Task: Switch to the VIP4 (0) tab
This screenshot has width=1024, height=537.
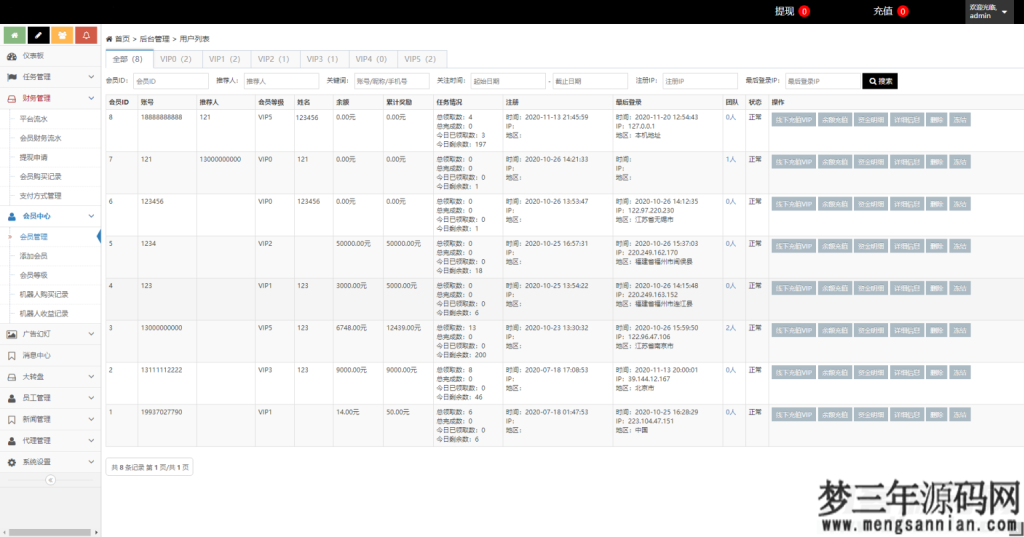Action: point(372,59)
